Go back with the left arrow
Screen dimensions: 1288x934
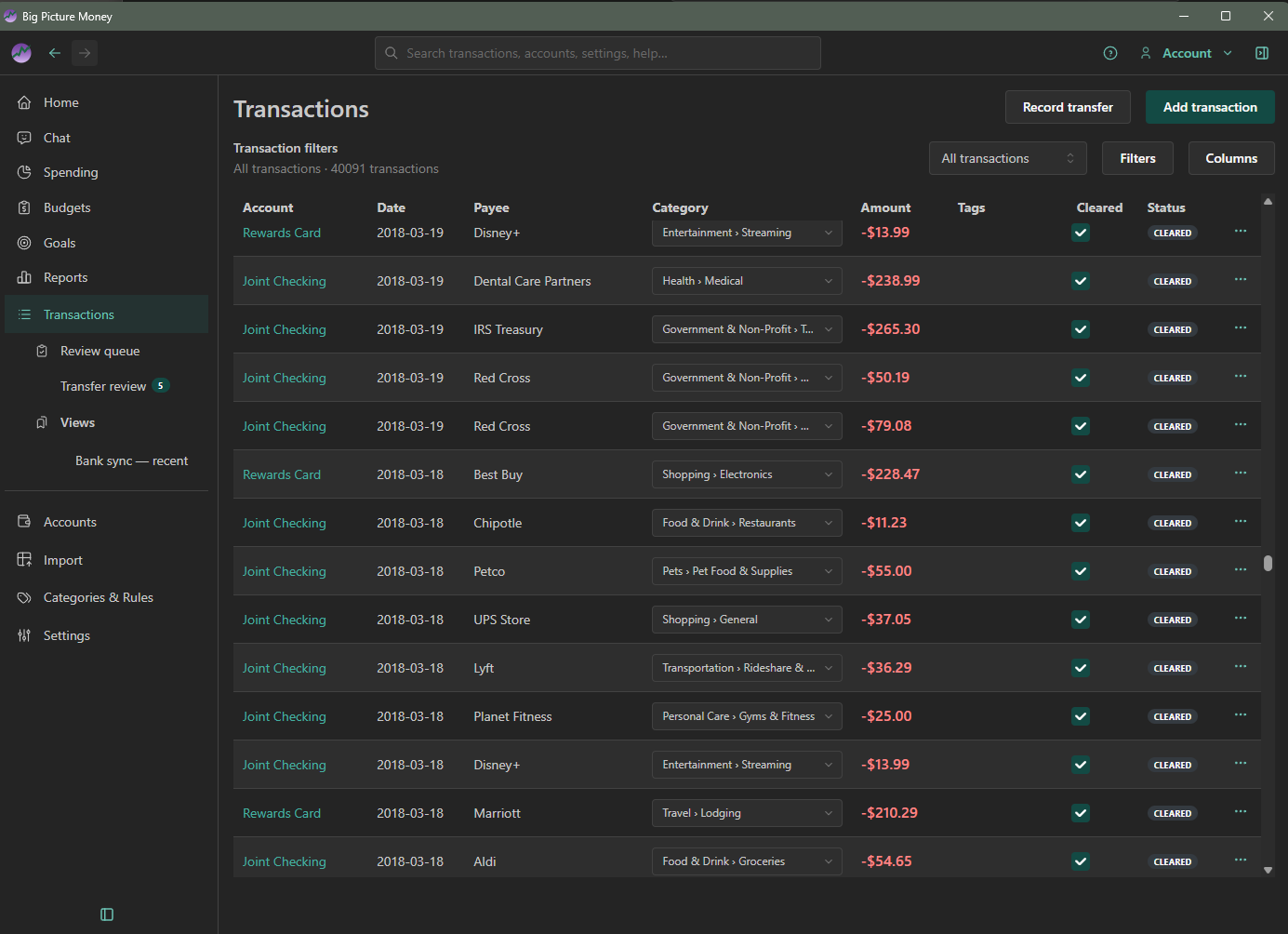[55, 53]
